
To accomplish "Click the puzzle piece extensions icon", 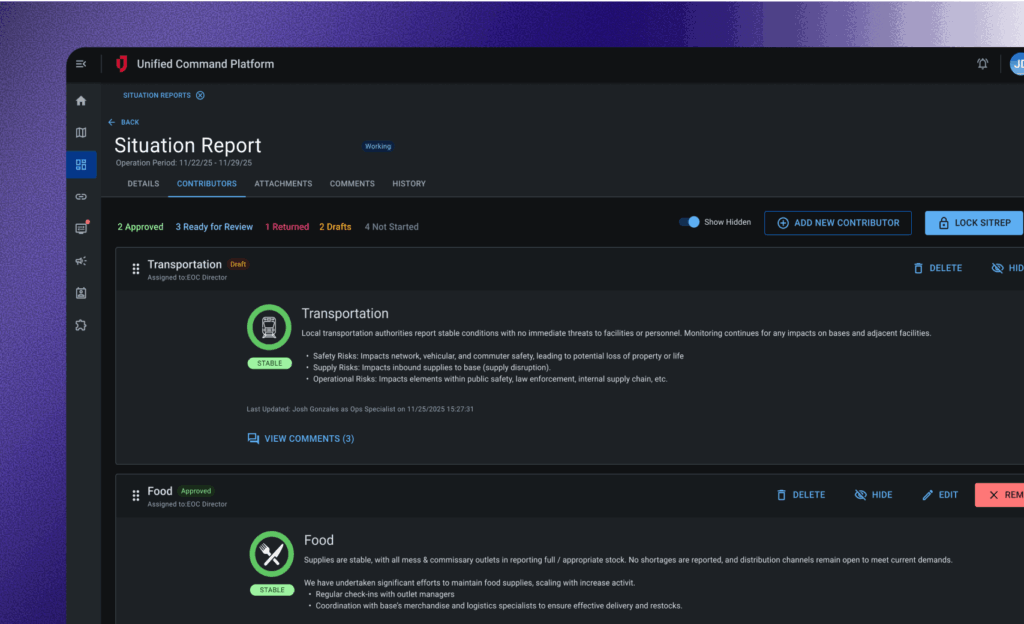I will pos(81,325).
